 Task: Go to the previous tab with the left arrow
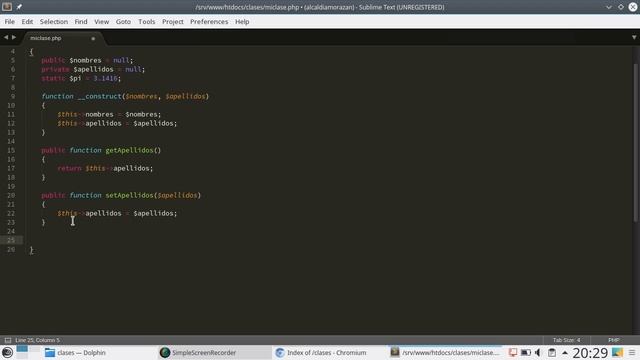coord(6,37)
